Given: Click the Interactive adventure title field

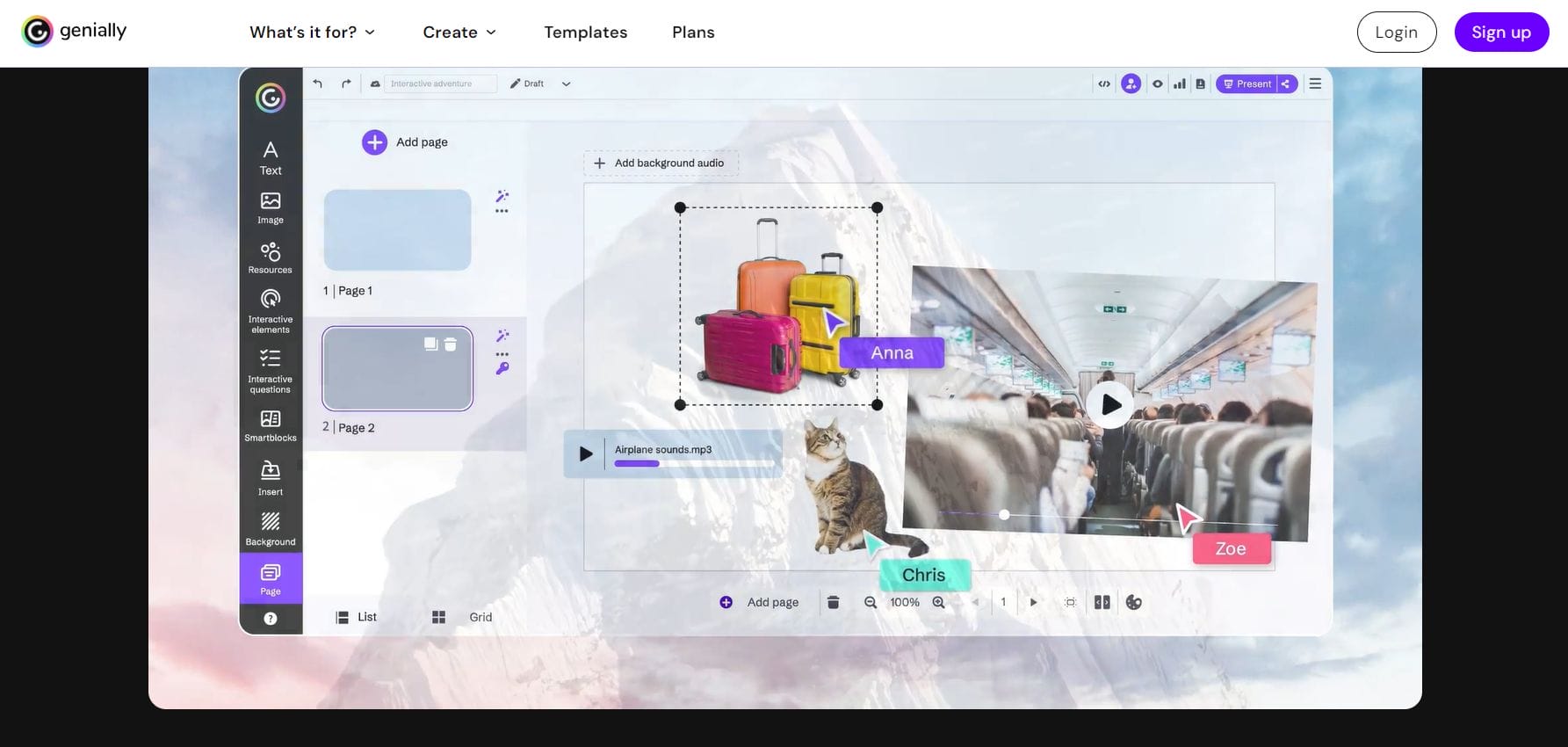Looking at the screenshot, I should [x=440, y=83].
